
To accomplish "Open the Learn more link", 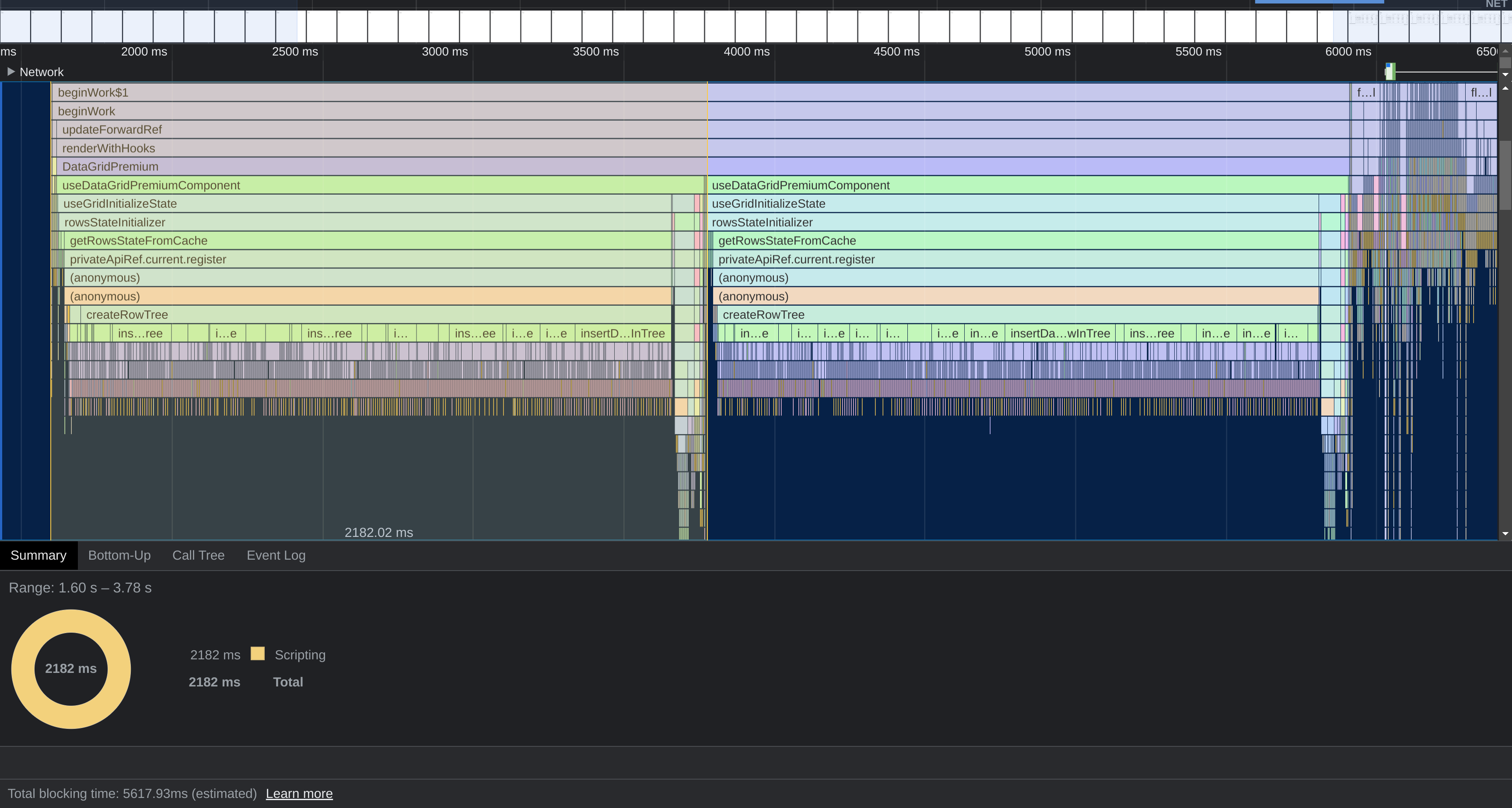I will click(x=299, y=793).
